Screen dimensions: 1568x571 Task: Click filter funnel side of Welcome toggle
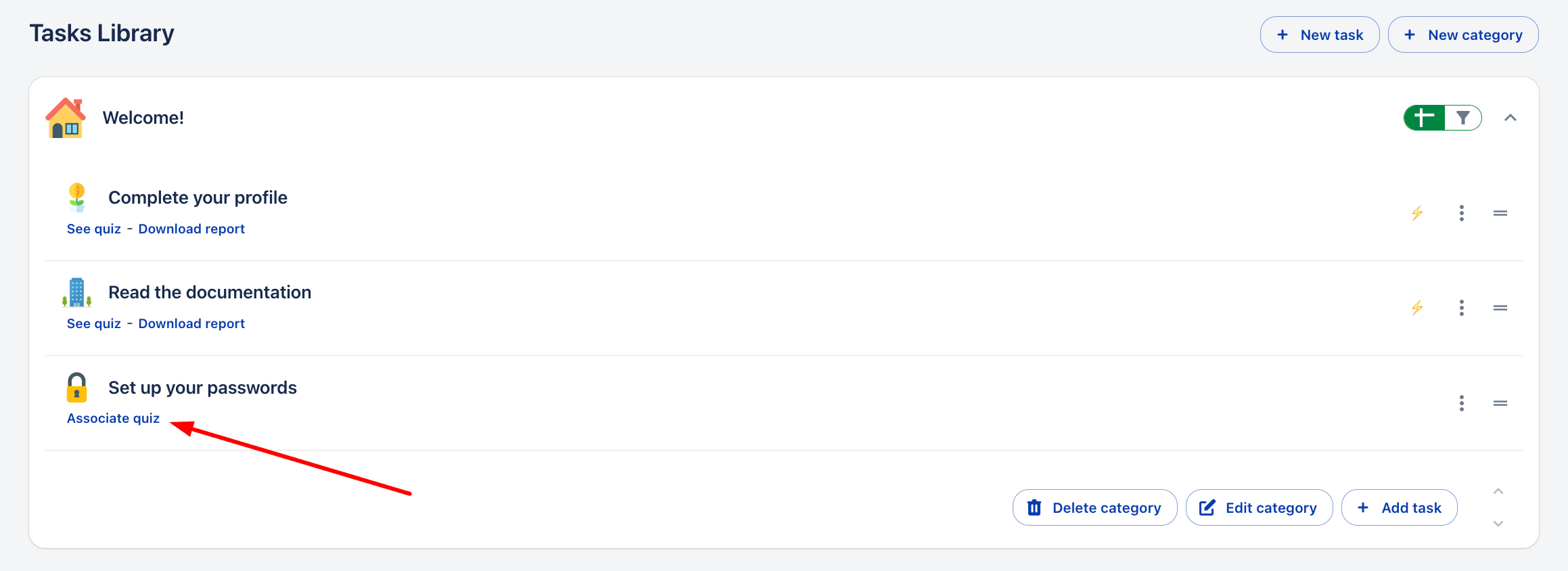(1463, 118)
